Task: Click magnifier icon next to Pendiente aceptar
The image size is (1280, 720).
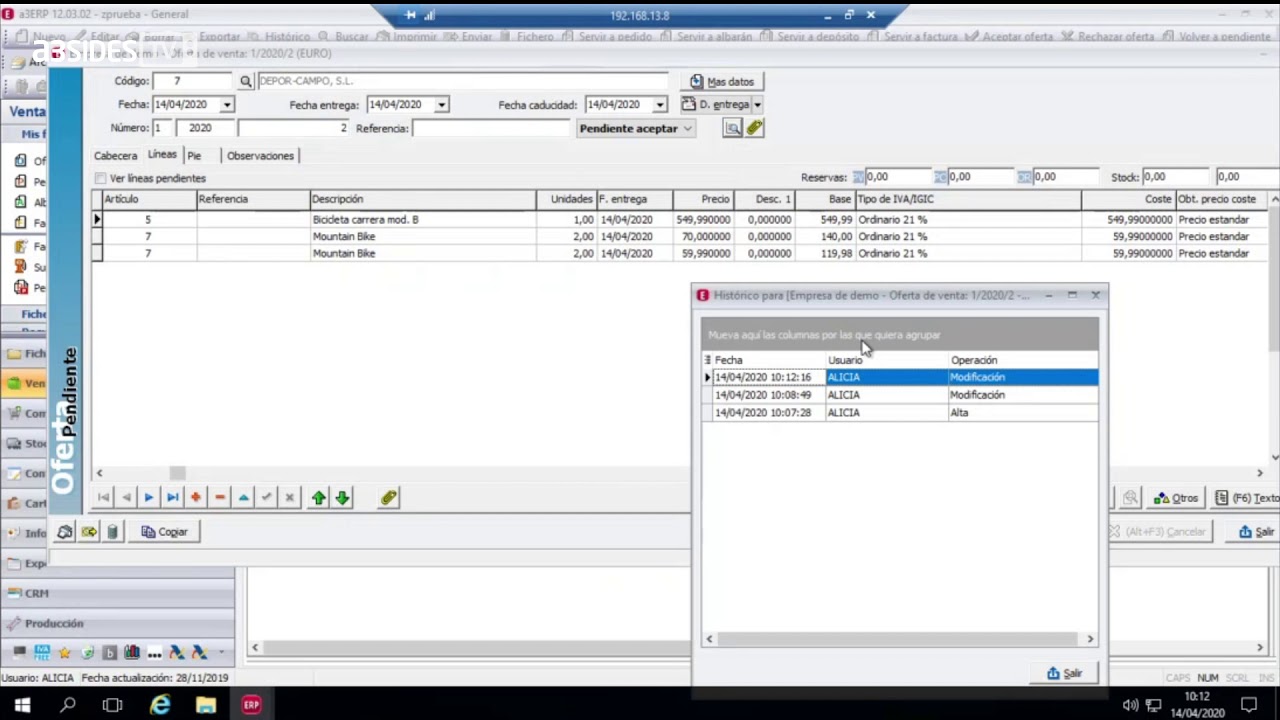Action: point(733,128)
